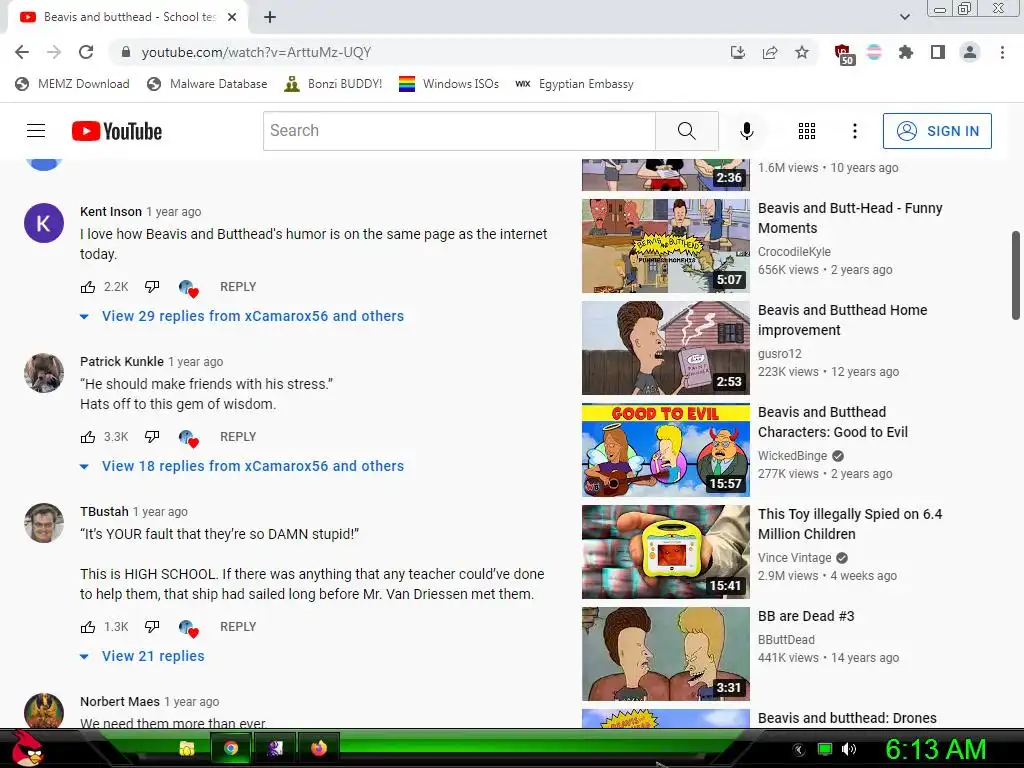Click the page vertical scrollbar thumb

click(x=1016, y=275)
